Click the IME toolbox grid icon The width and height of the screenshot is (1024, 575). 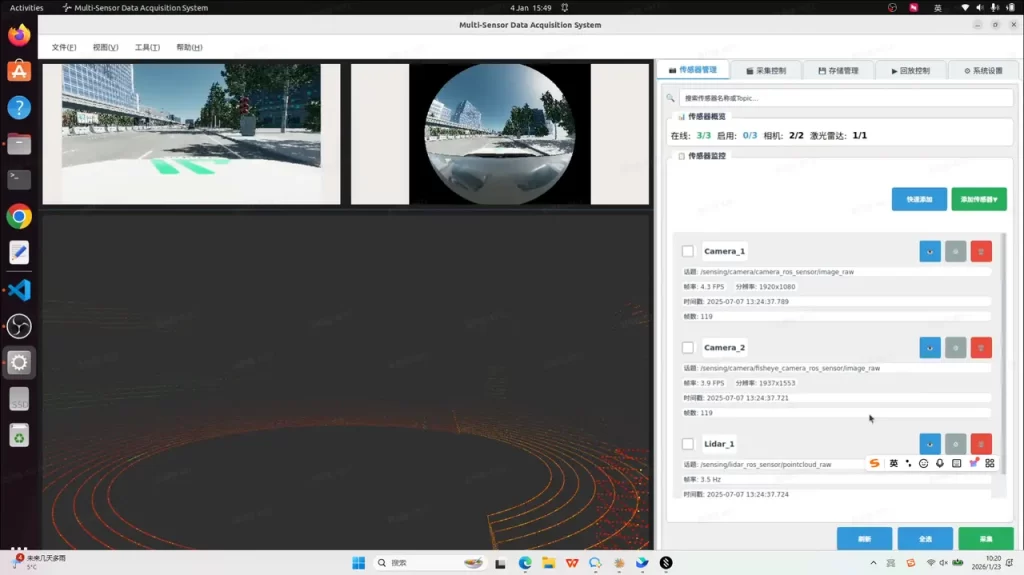coord(990,463)
